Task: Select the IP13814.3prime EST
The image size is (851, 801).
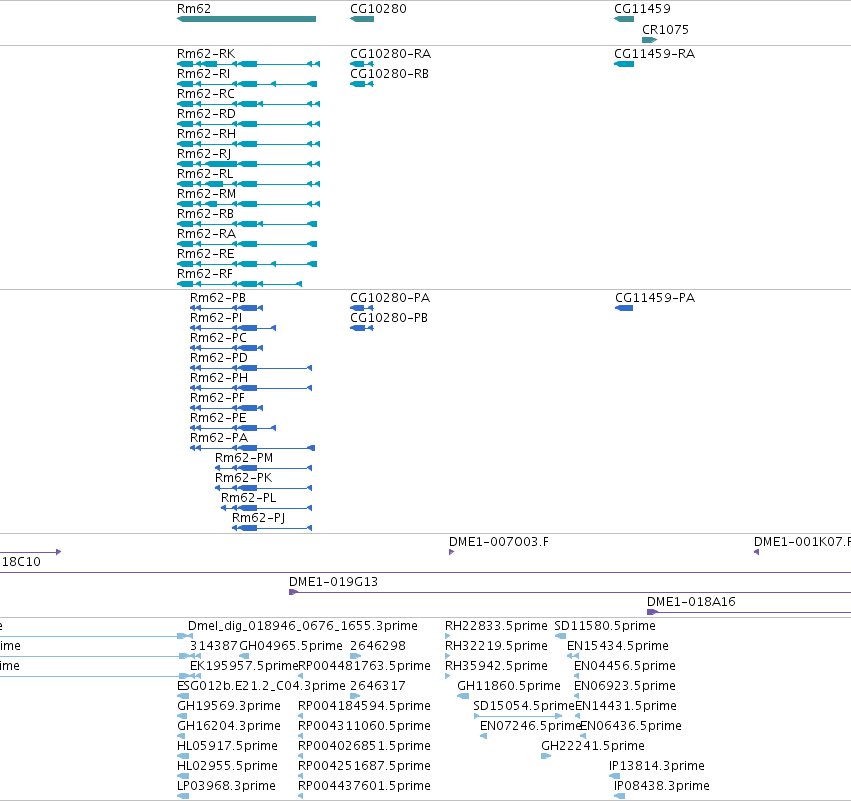Action: coord(614,776)
